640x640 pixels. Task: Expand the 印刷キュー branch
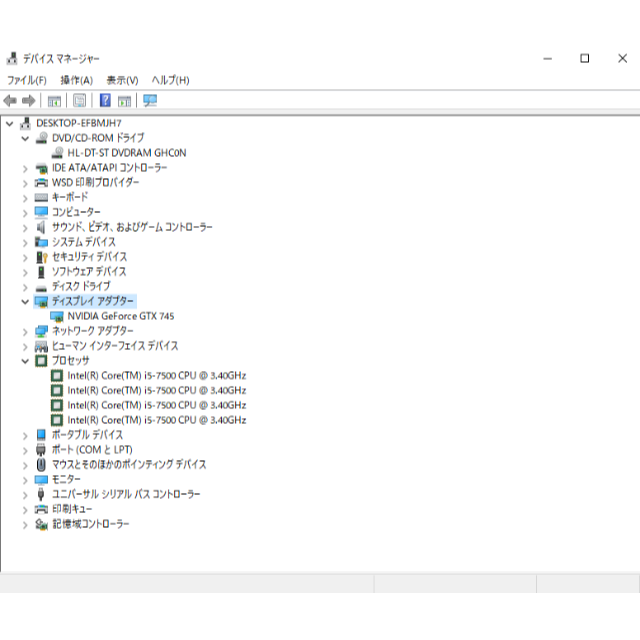click(25, 510)
